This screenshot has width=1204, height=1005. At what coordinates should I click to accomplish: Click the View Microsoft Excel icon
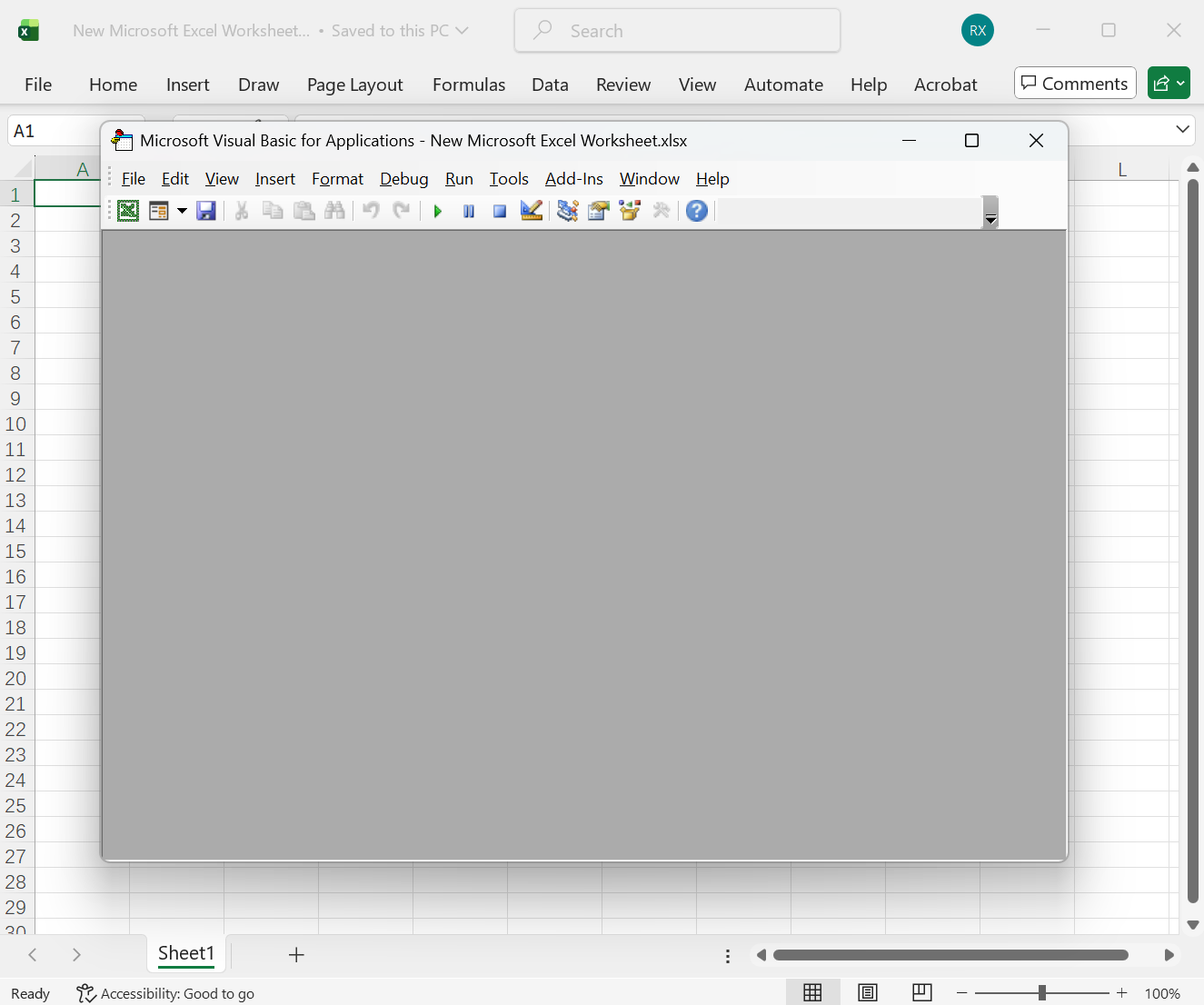[128, 210]
